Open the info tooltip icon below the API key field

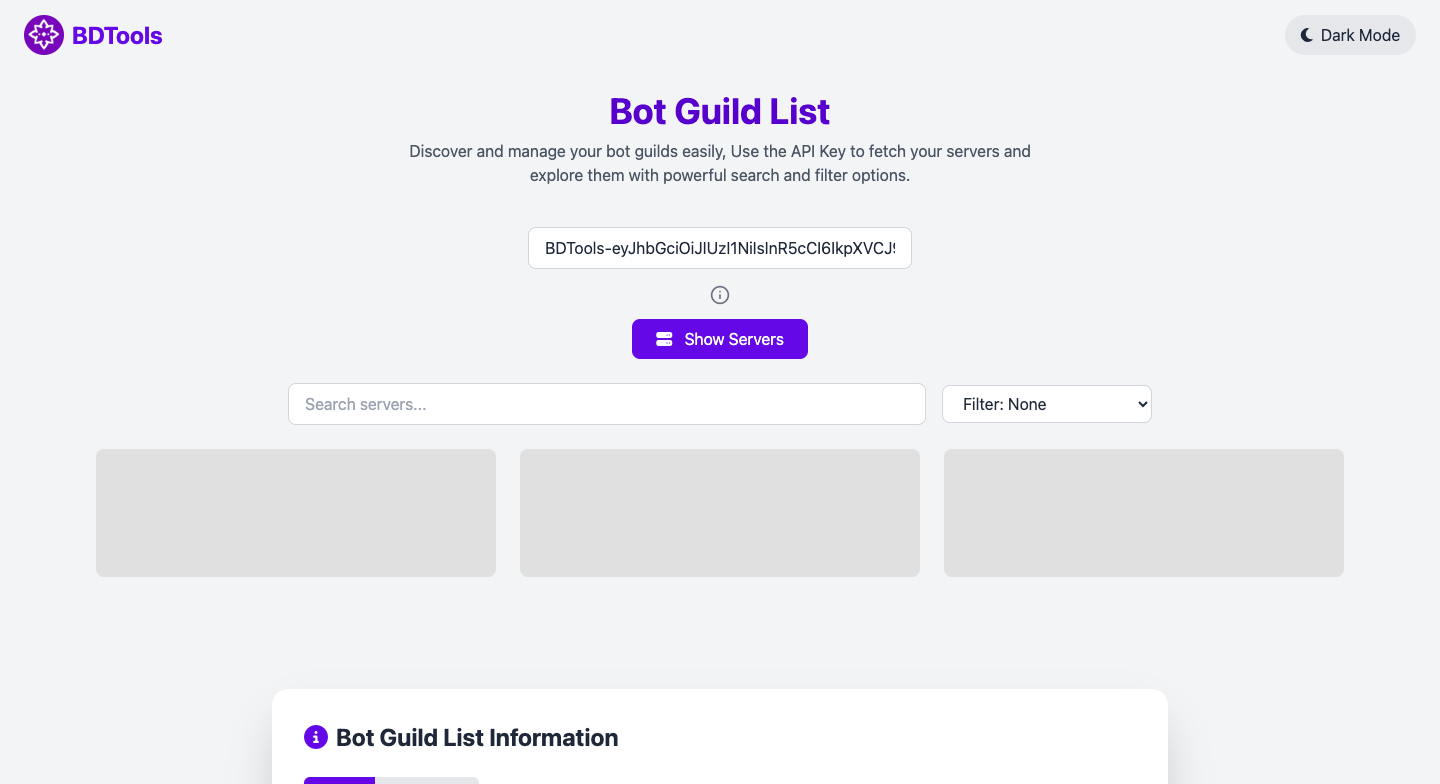pyautogui.click(x=720, y=294)
